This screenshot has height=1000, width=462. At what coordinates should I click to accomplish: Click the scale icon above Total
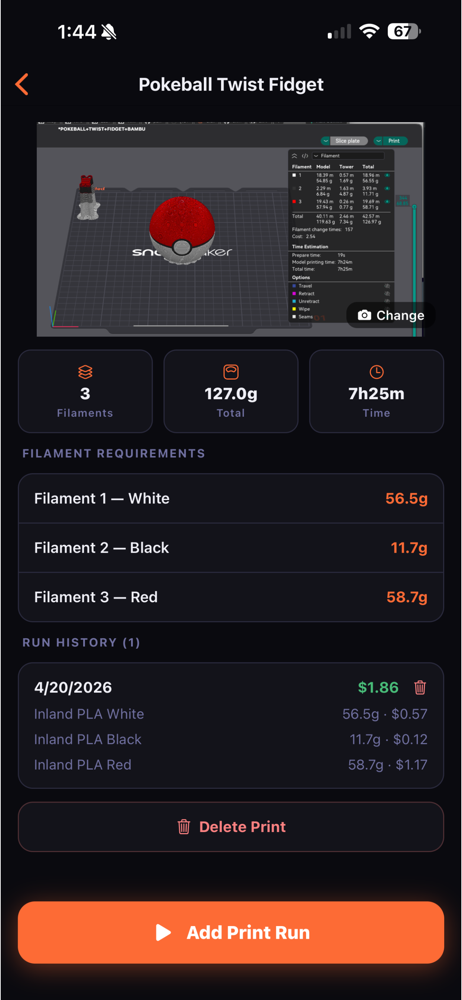[230, 372]
